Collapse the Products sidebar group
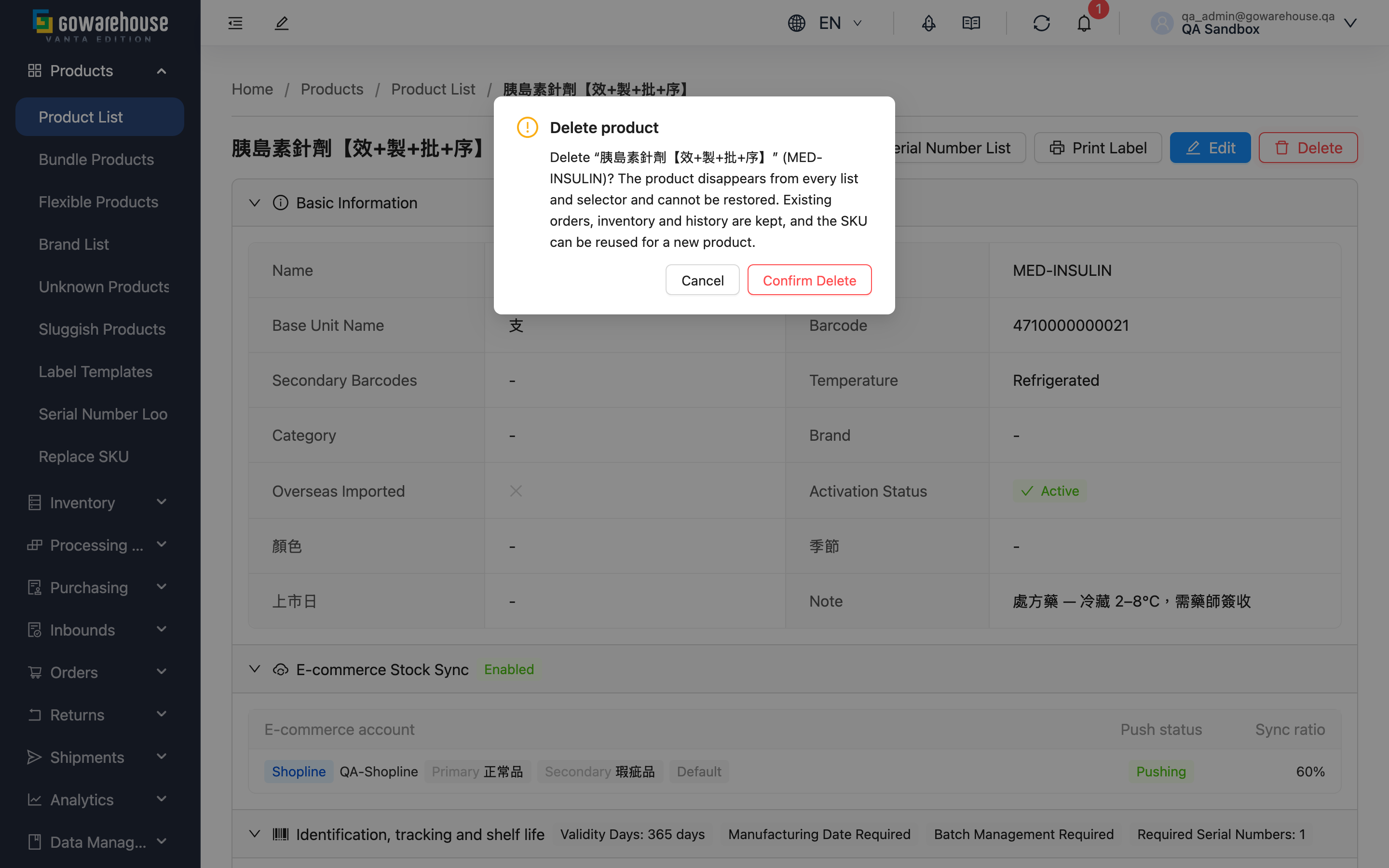The width and height of the screenshot is (1389, 868). (x=99, y=70)
